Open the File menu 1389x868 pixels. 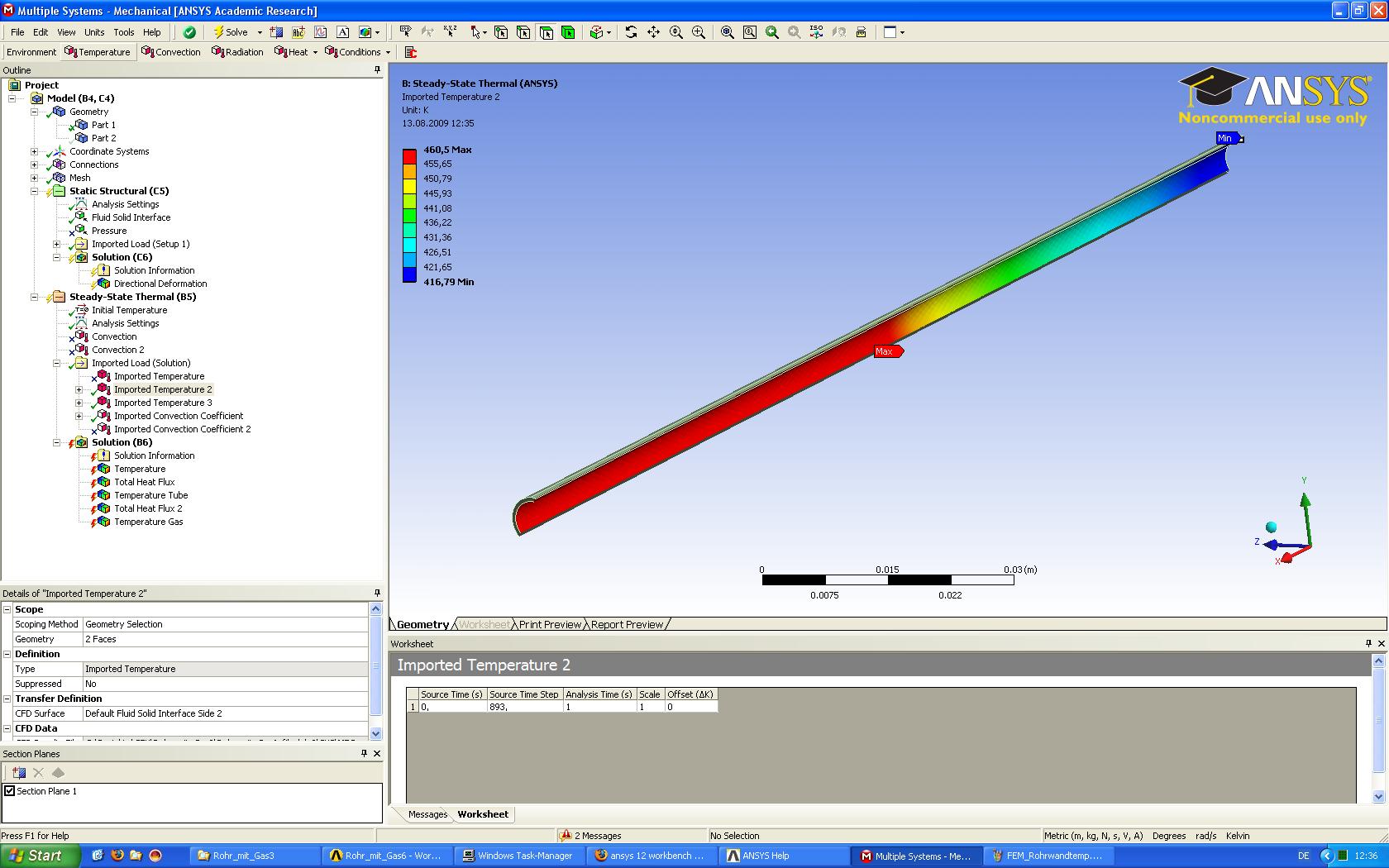[17, 32]
